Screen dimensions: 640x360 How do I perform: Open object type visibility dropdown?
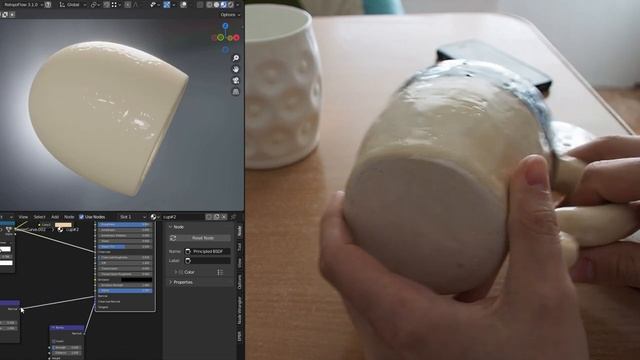click(x=155, y=5)
